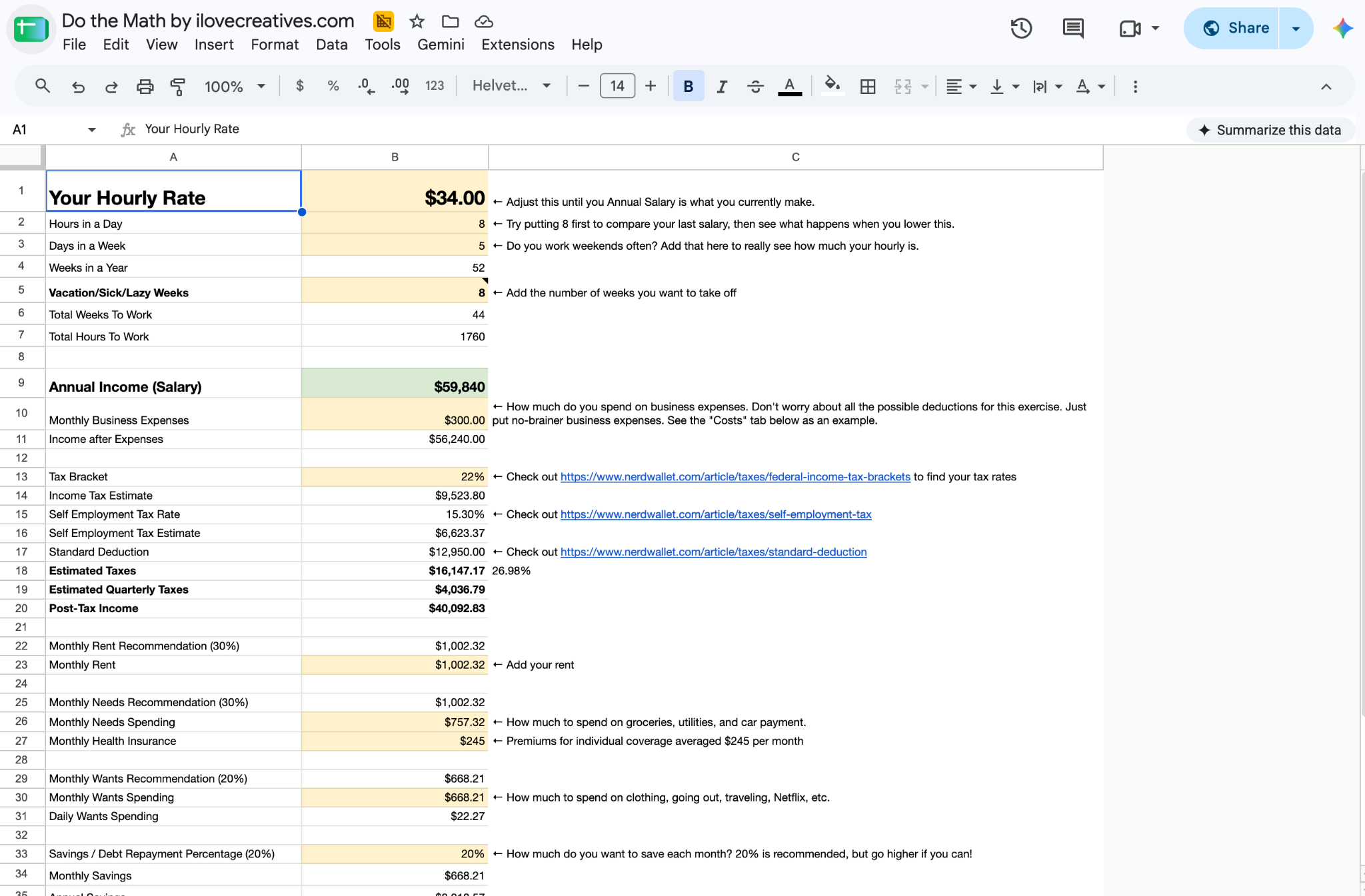Decrease decimal places
Screen dimensions: 1365x896
[x=366, y=86]
